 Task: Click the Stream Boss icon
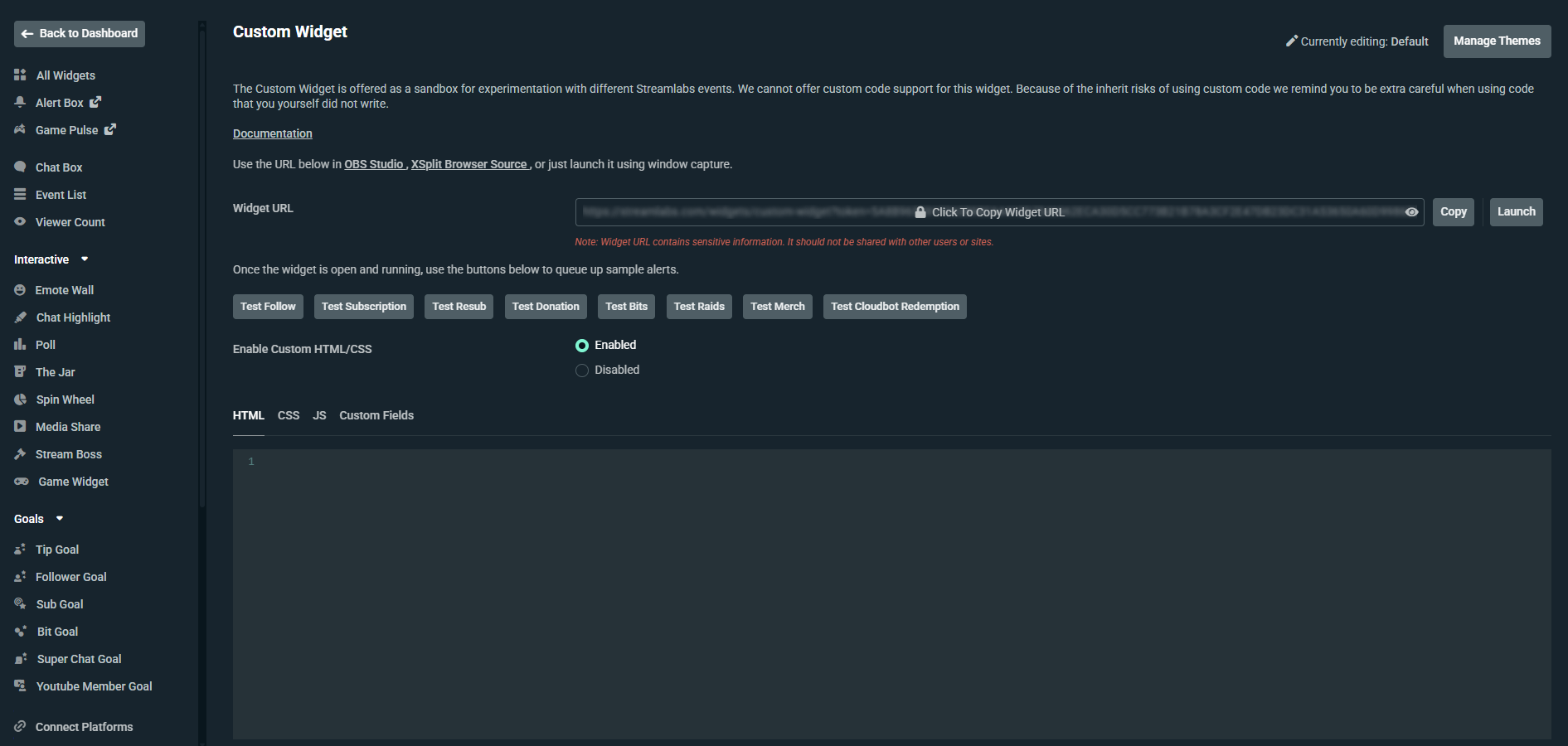(x=21, y=453)
